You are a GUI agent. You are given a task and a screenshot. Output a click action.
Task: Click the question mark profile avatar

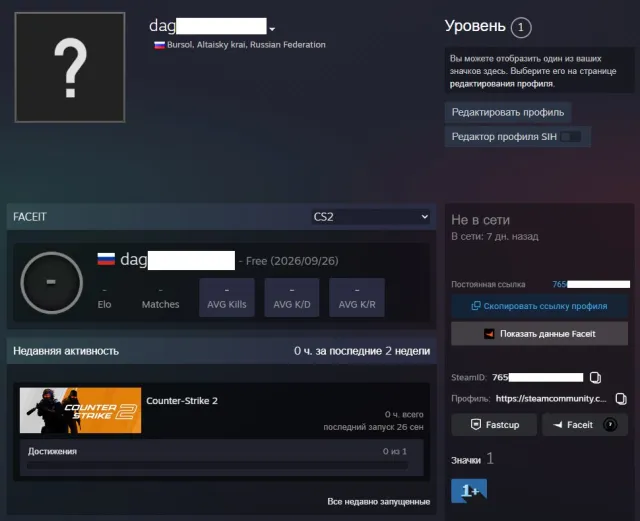pos(70,67)
